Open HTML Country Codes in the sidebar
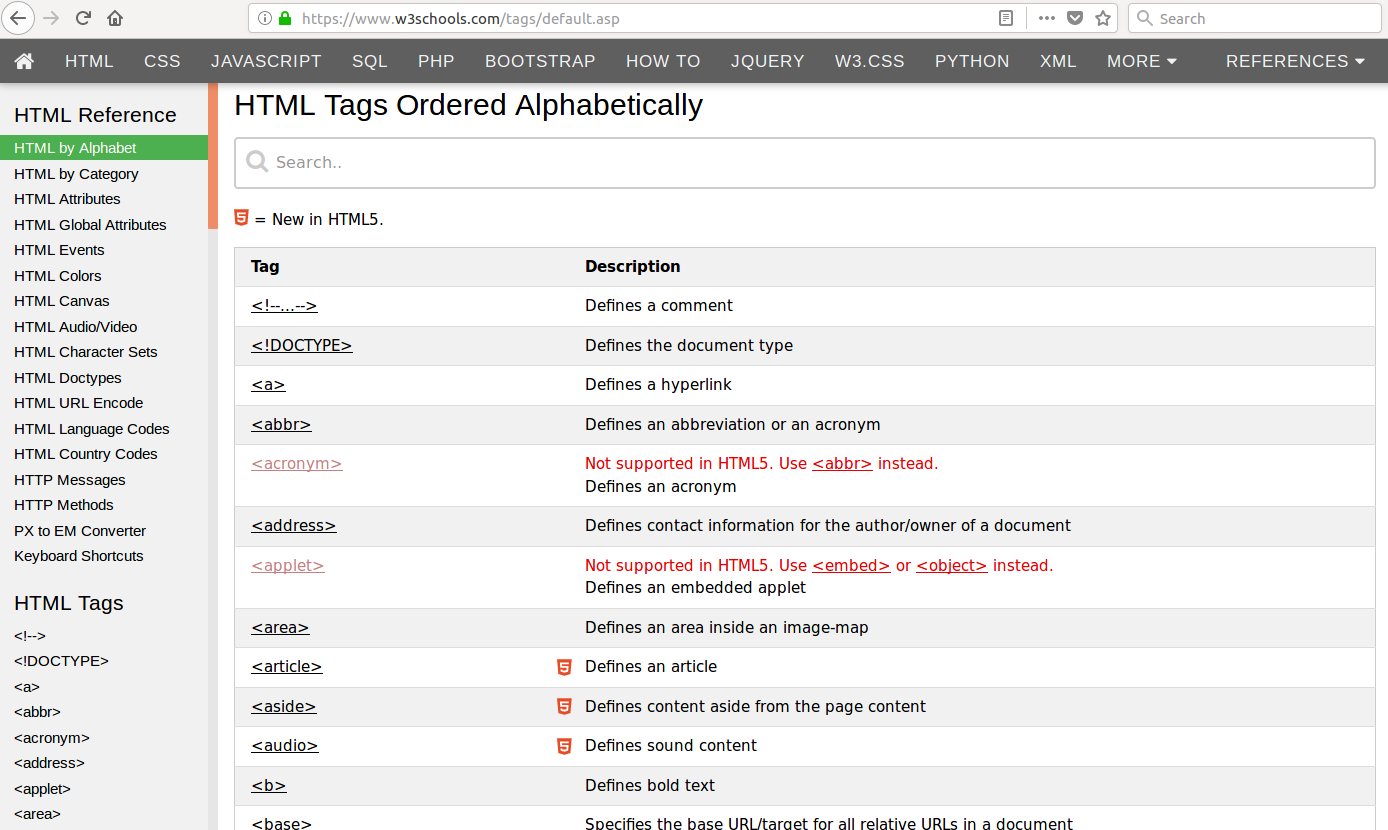The width and height of the screenshot is (1388, 830). pyautogui.click(x=86, y=454)
